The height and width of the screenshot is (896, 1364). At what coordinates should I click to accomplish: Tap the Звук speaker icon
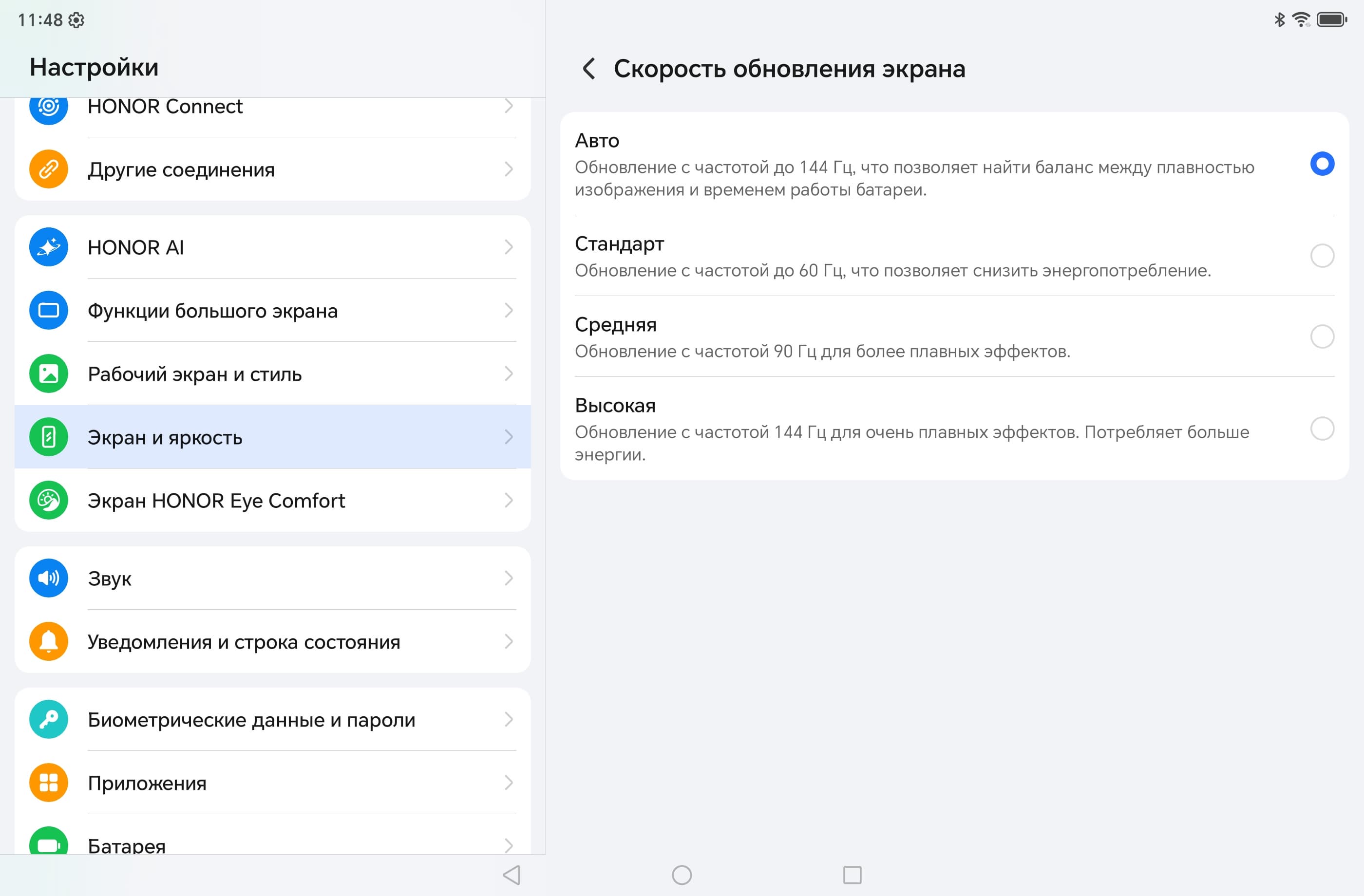(49, 578)
